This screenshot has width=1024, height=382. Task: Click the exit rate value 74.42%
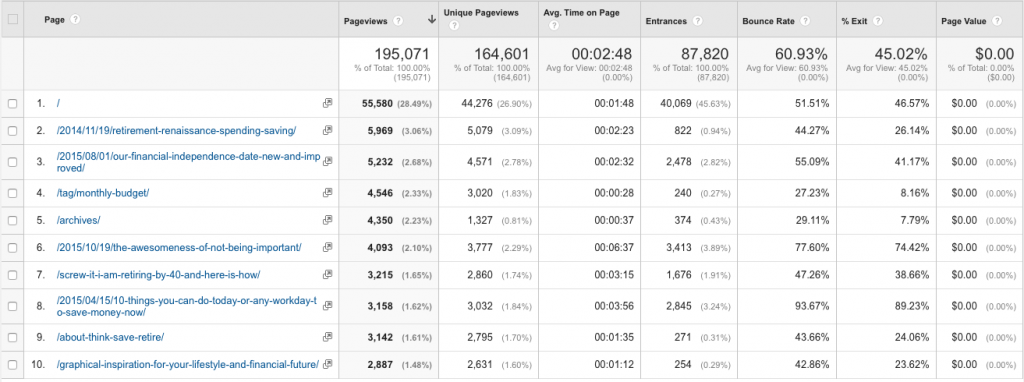pyautogui.click(x=910, y=247)
